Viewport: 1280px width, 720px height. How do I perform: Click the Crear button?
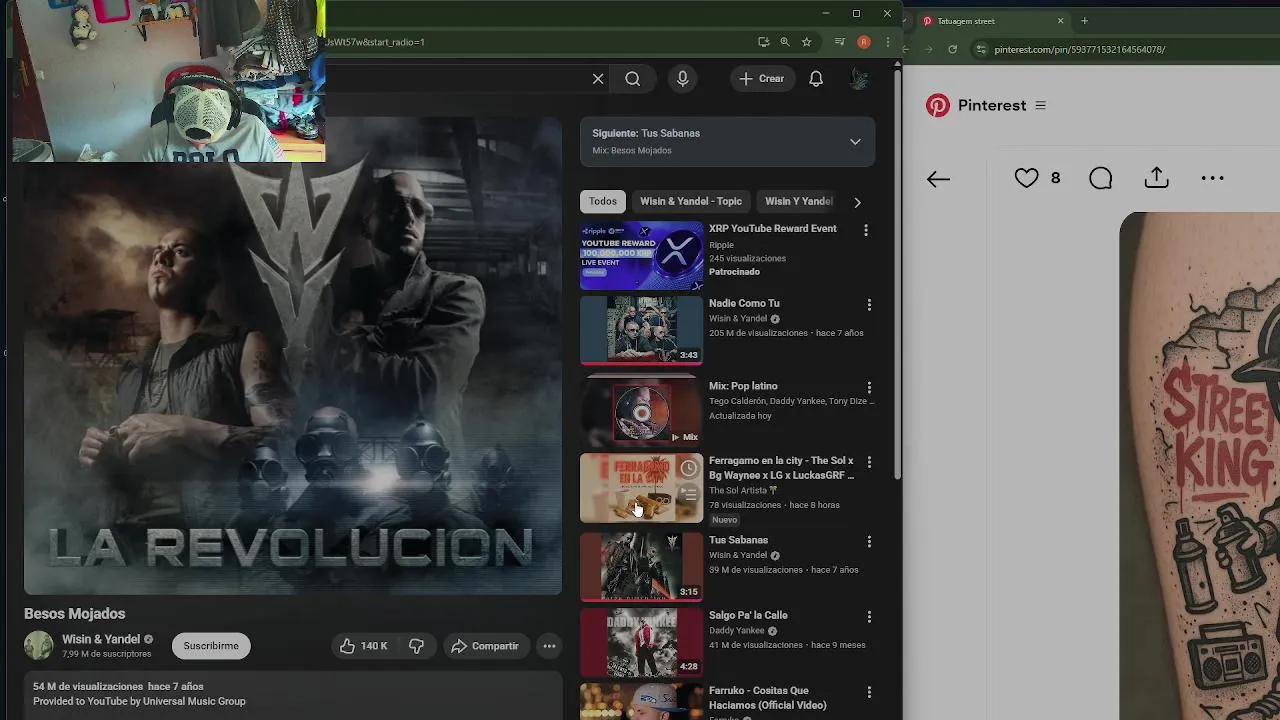point(762,79)
